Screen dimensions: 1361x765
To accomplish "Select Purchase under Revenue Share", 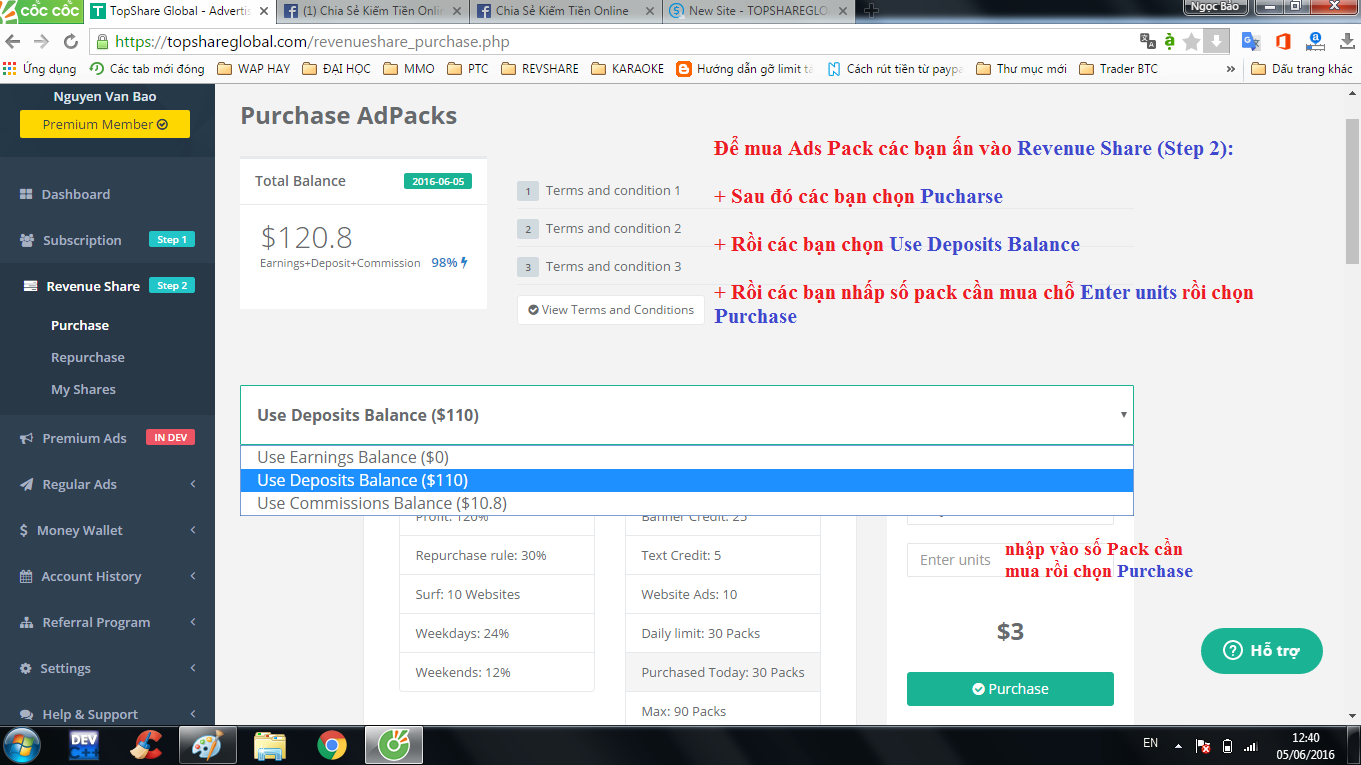I will coord(80,325).
